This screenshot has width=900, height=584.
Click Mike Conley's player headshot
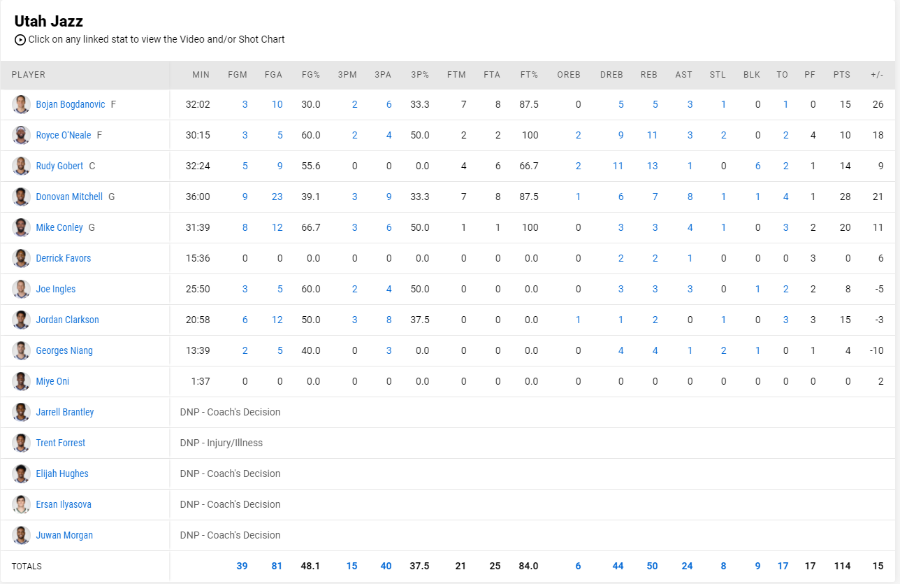[x=21, y=227]
